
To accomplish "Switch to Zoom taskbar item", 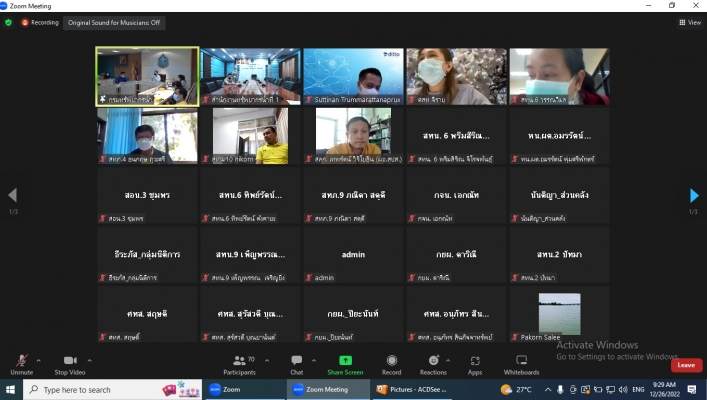I will [x=246, y=390].
